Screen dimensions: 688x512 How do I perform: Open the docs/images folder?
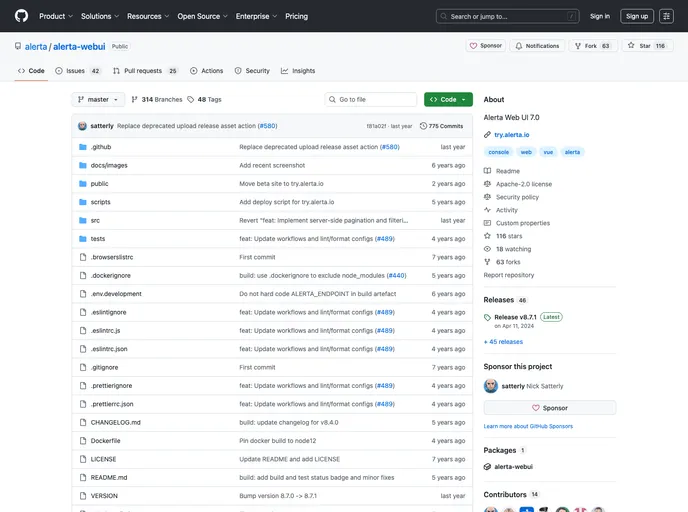pyautogui.click(x=109, y=165)
